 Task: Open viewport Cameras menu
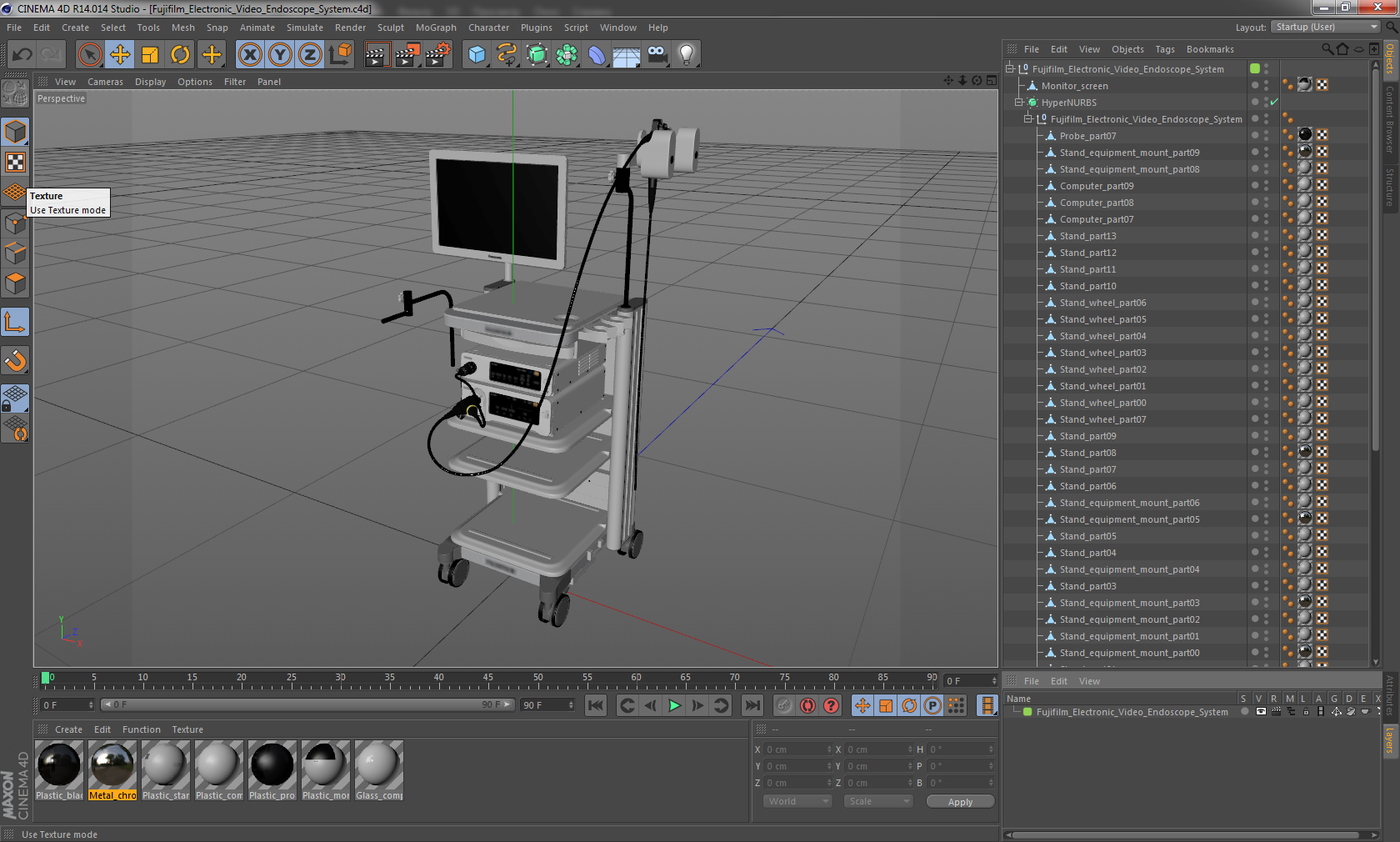pos(105,82)
